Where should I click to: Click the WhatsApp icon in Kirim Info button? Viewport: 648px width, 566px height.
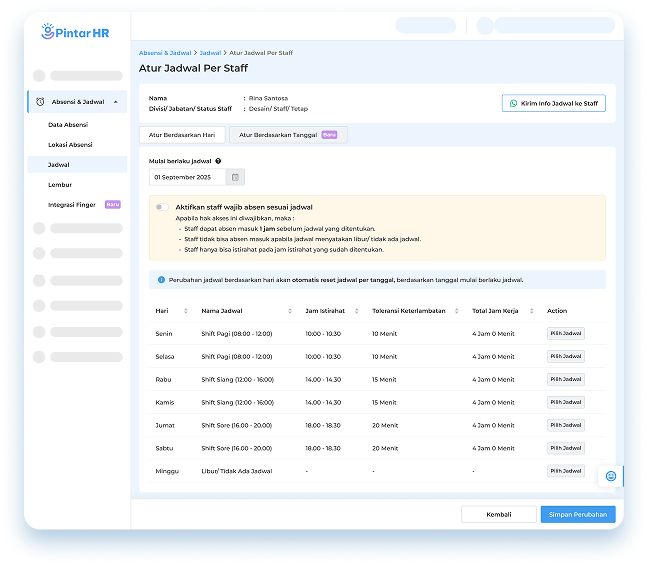[514, 103]
